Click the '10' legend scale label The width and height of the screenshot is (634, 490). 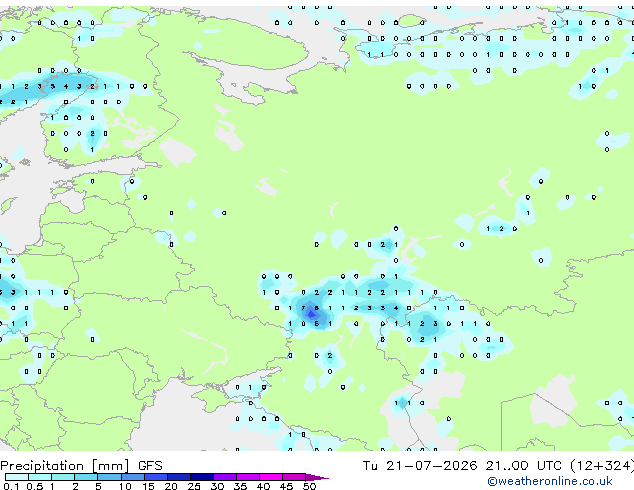click(x=125, y=486)
